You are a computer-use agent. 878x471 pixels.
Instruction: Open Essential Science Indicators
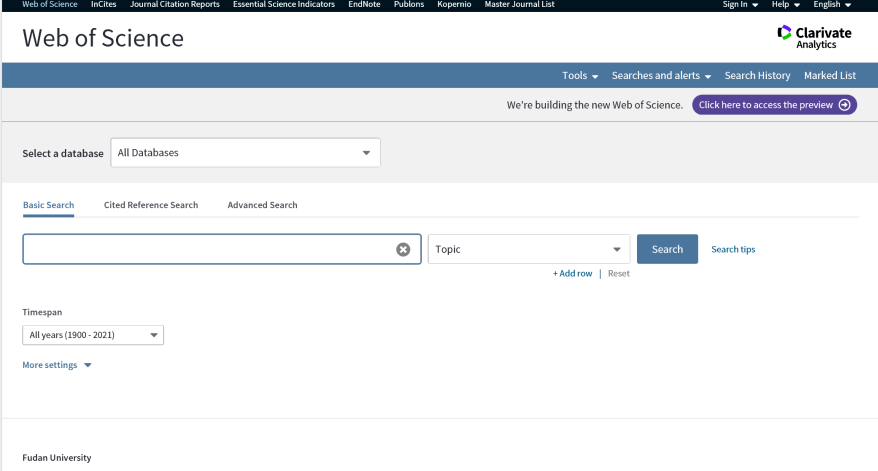284,4
